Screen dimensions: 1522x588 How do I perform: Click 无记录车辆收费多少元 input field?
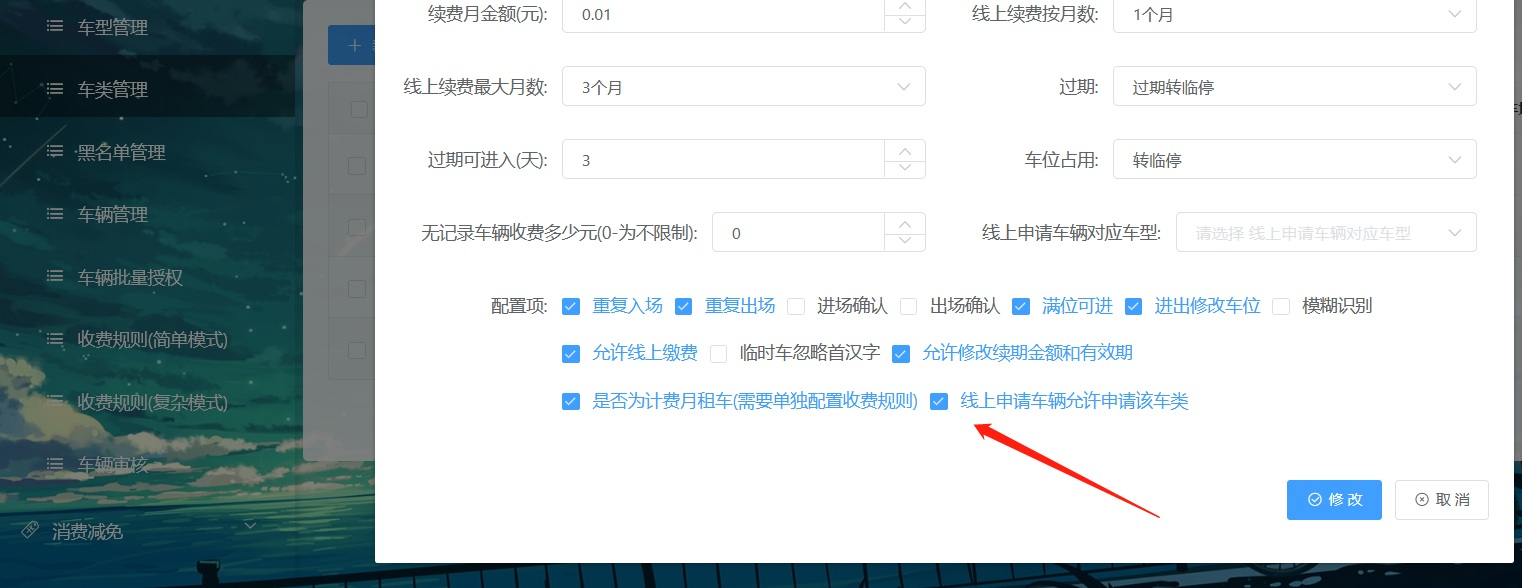pos(798,233)
